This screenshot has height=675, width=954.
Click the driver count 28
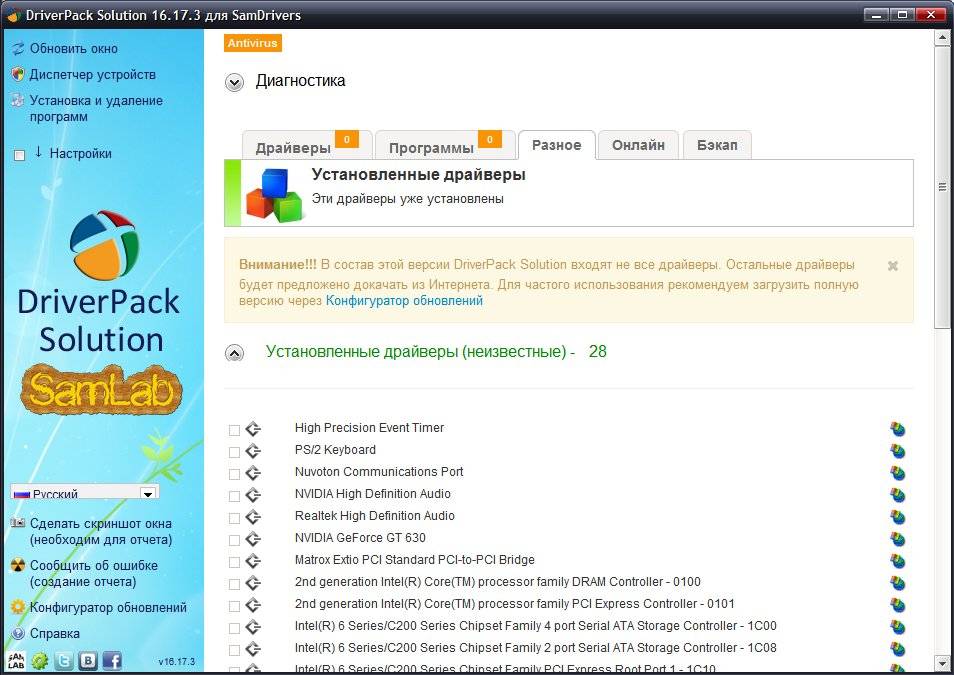[597, 352]
